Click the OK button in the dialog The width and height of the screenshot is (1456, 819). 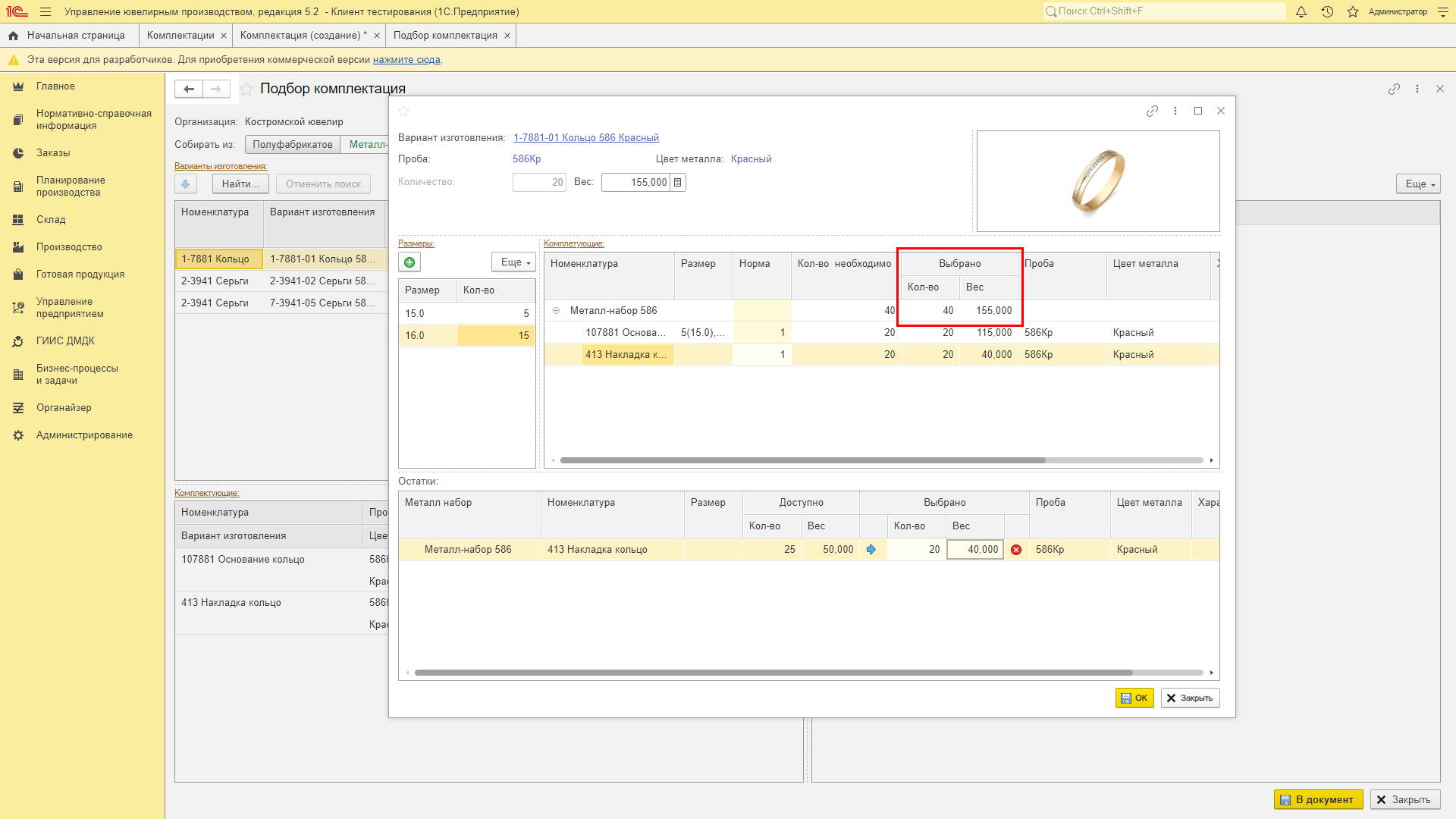pos(1134,698)
